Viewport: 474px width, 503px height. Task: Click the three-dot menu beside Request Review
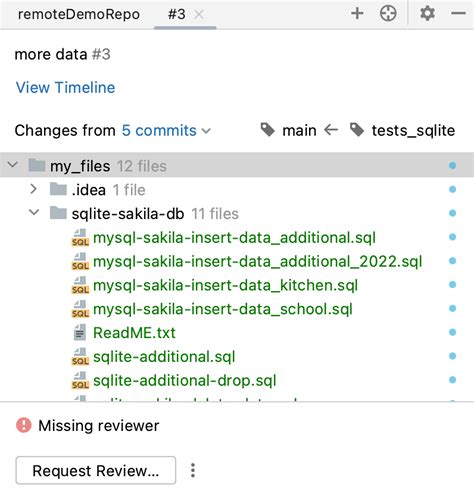pos(193,470)
